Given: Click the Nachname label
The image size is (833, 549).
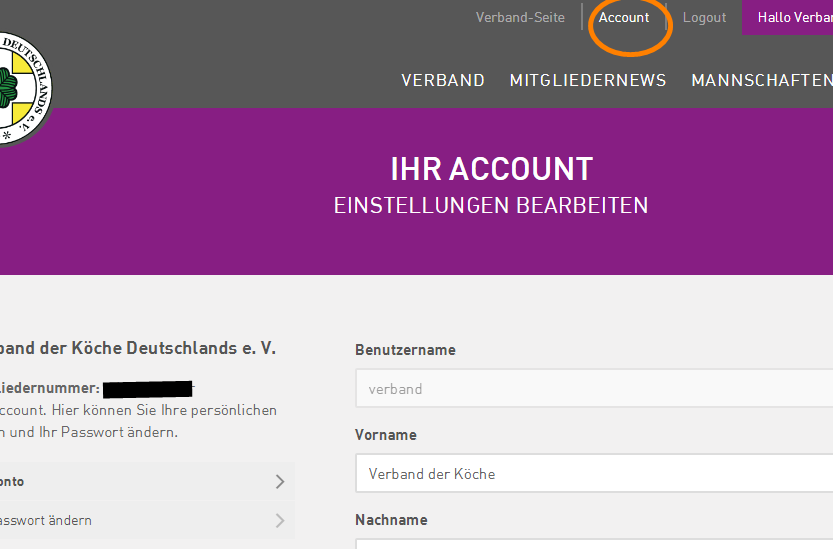Looking at the screenshot, I should click(391, 520).
